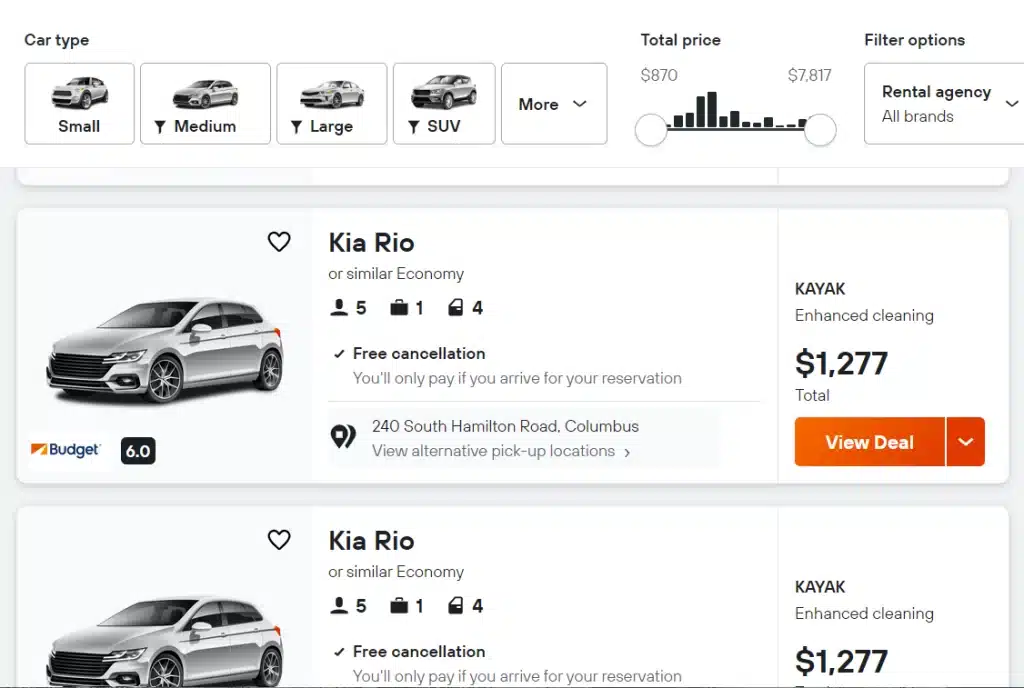Open View alternative pick-up locations link
The image size is (1024, 688).
click(501, 451)
